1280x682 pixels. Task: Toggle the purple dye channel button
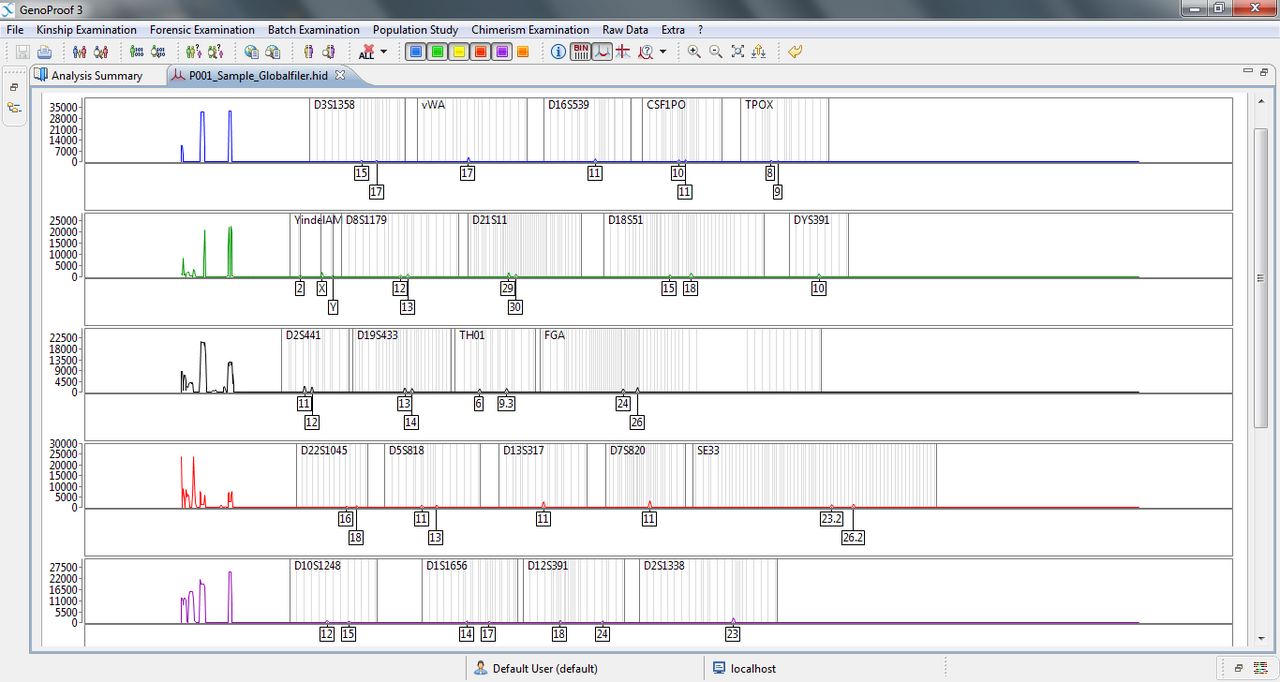click(x=503, y=52)
